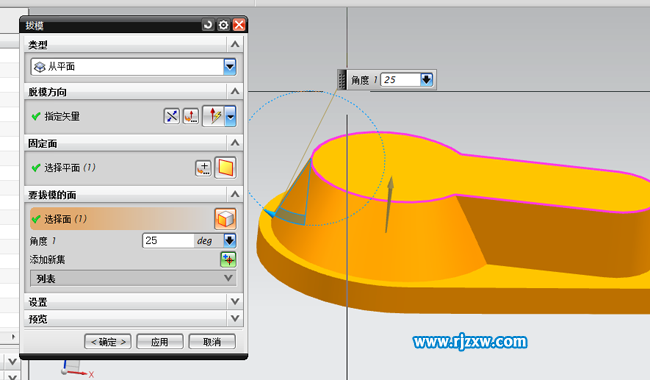Screen dimensions: 650x380
Task: Open the dialog settings gear
Action: click(x=223, y=25)
